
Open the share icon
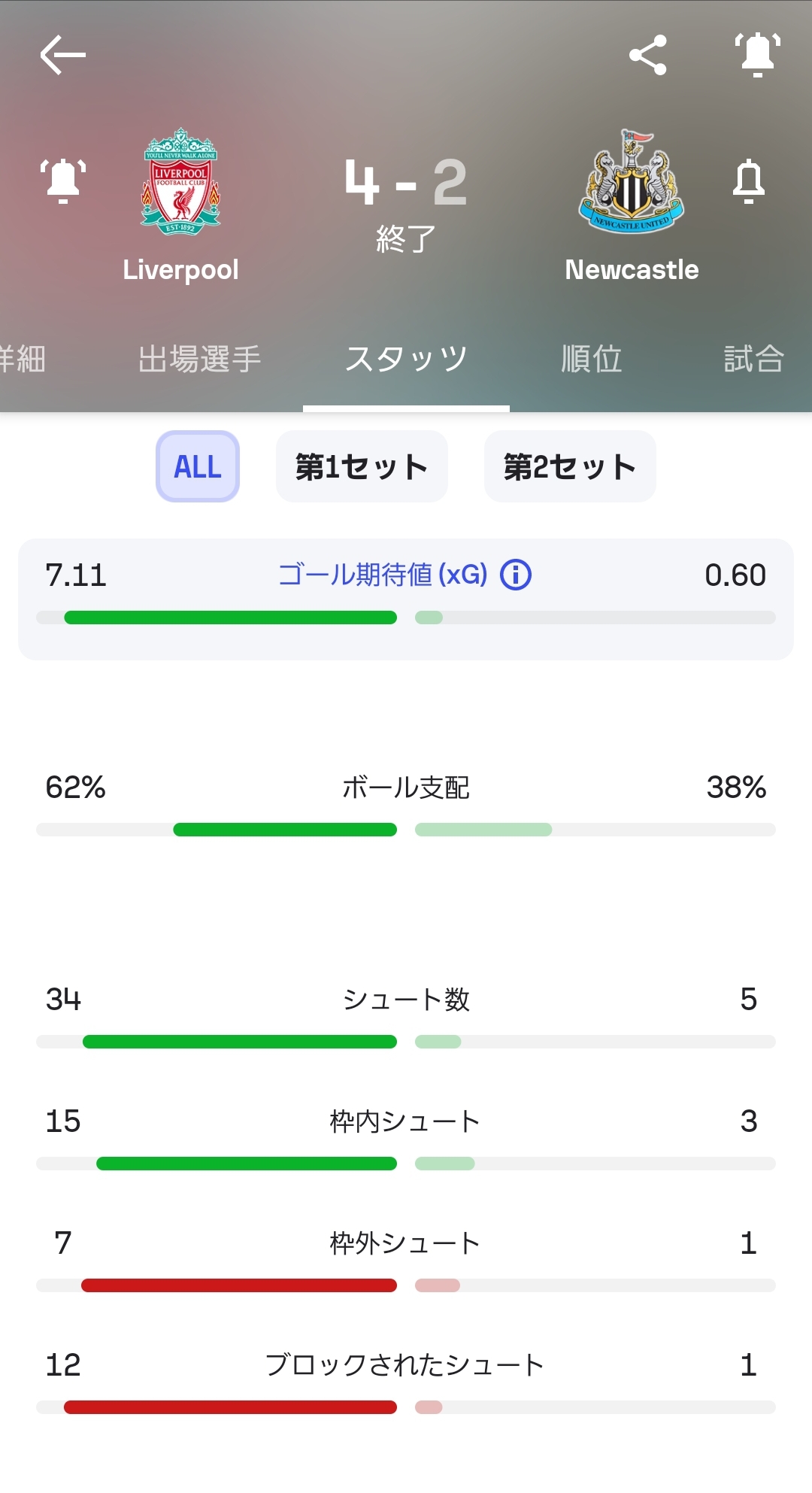point(647,55)
